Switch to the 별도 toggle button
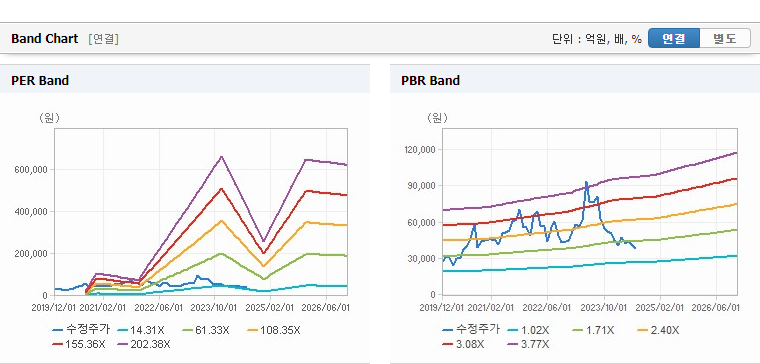 (725, 38)
